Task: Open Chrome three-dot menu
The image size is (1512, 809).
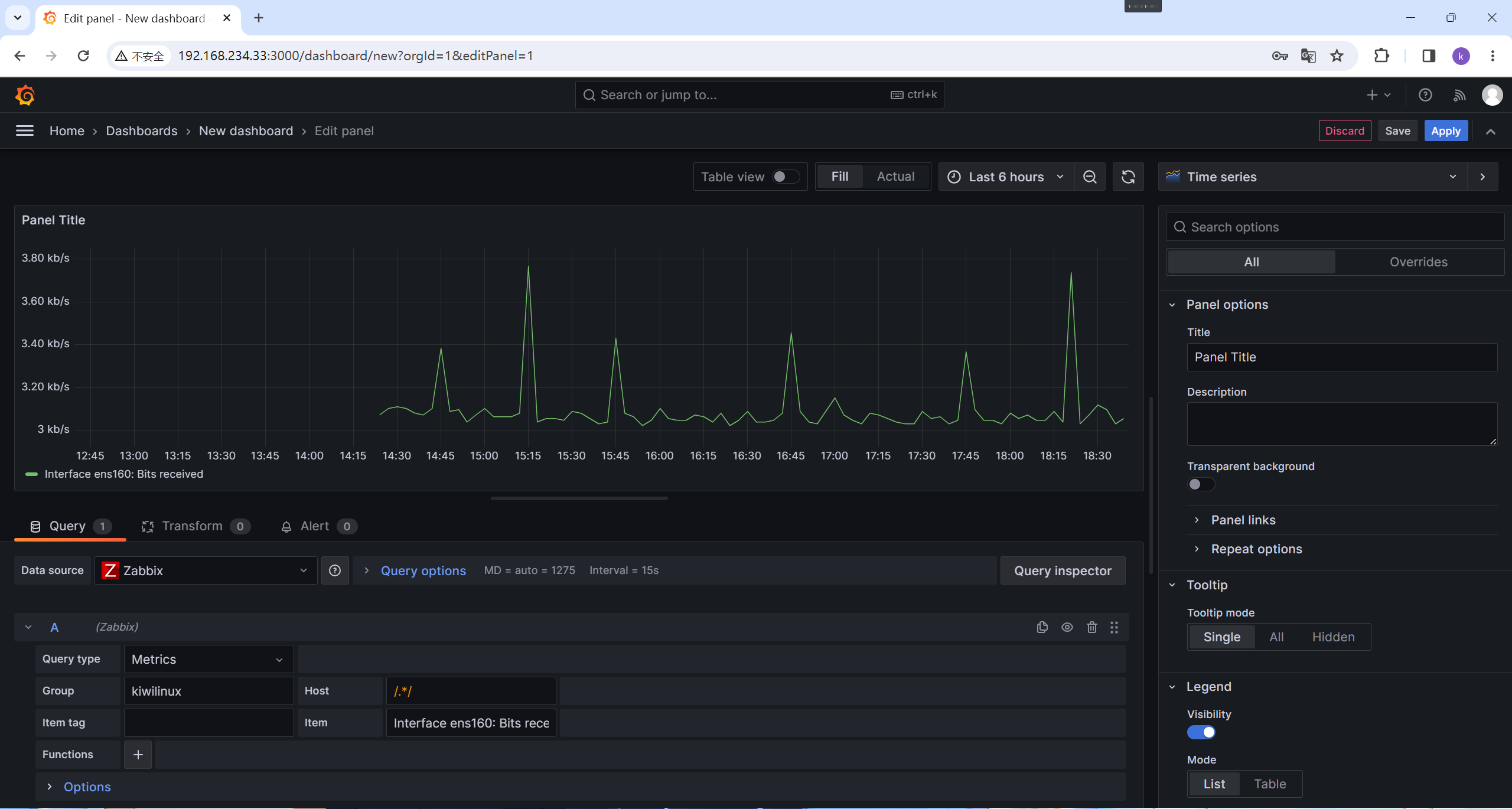Action: click(1493, 56)
